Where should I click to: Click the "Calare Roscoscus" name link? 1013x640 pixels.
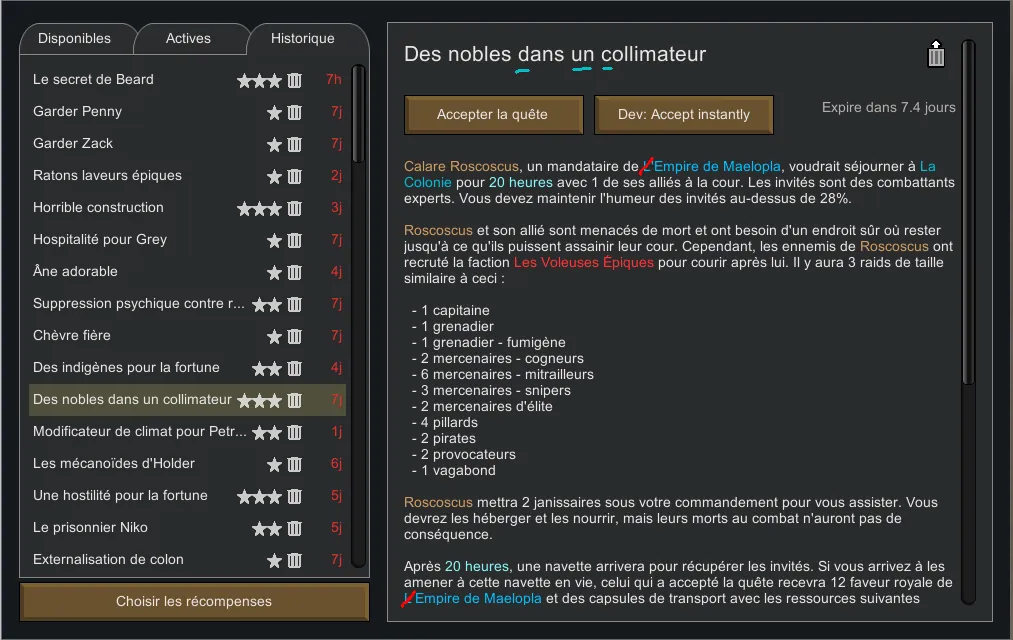coord(461,166)
